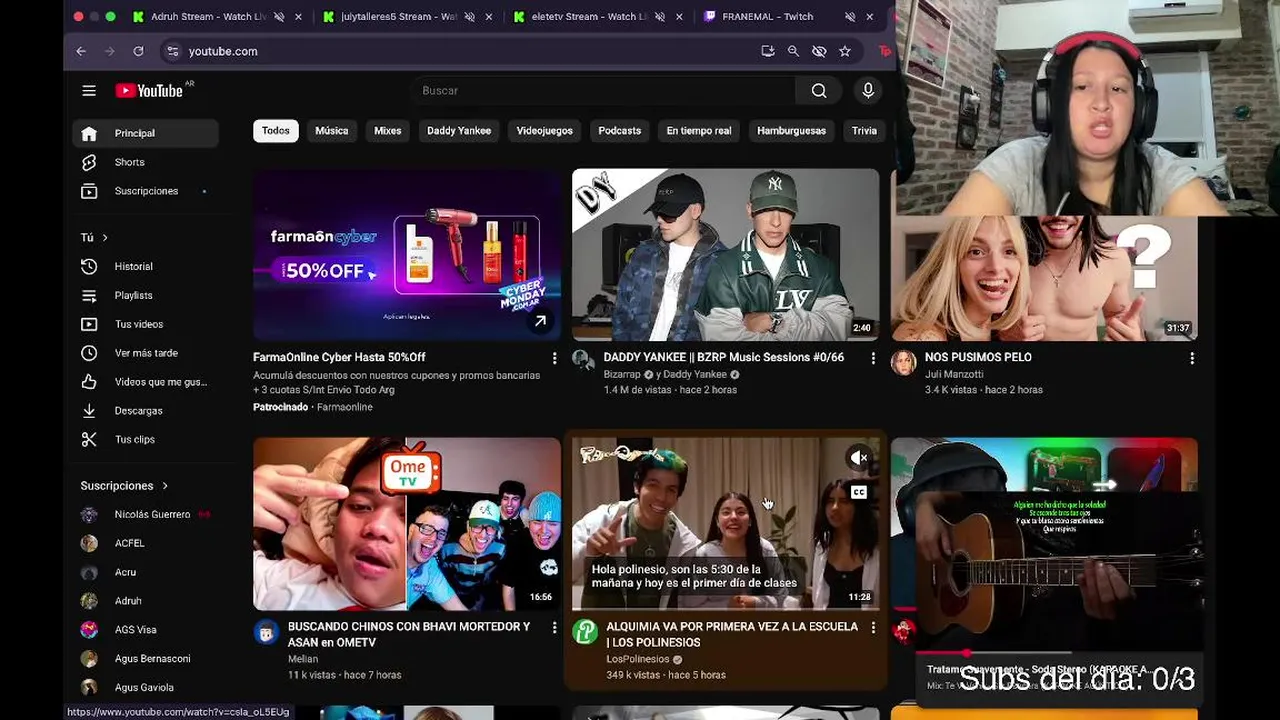The width and height of the screenshot is (1280, 720).
Task: Click the eye-slash tracking icon in address bar
Action: (x=819, y=51)
